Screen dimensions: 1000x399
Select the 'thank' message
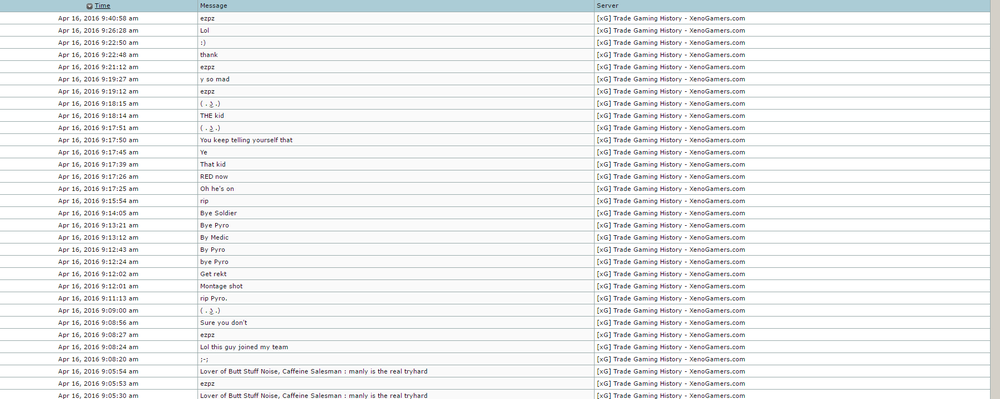click(209, 55)
